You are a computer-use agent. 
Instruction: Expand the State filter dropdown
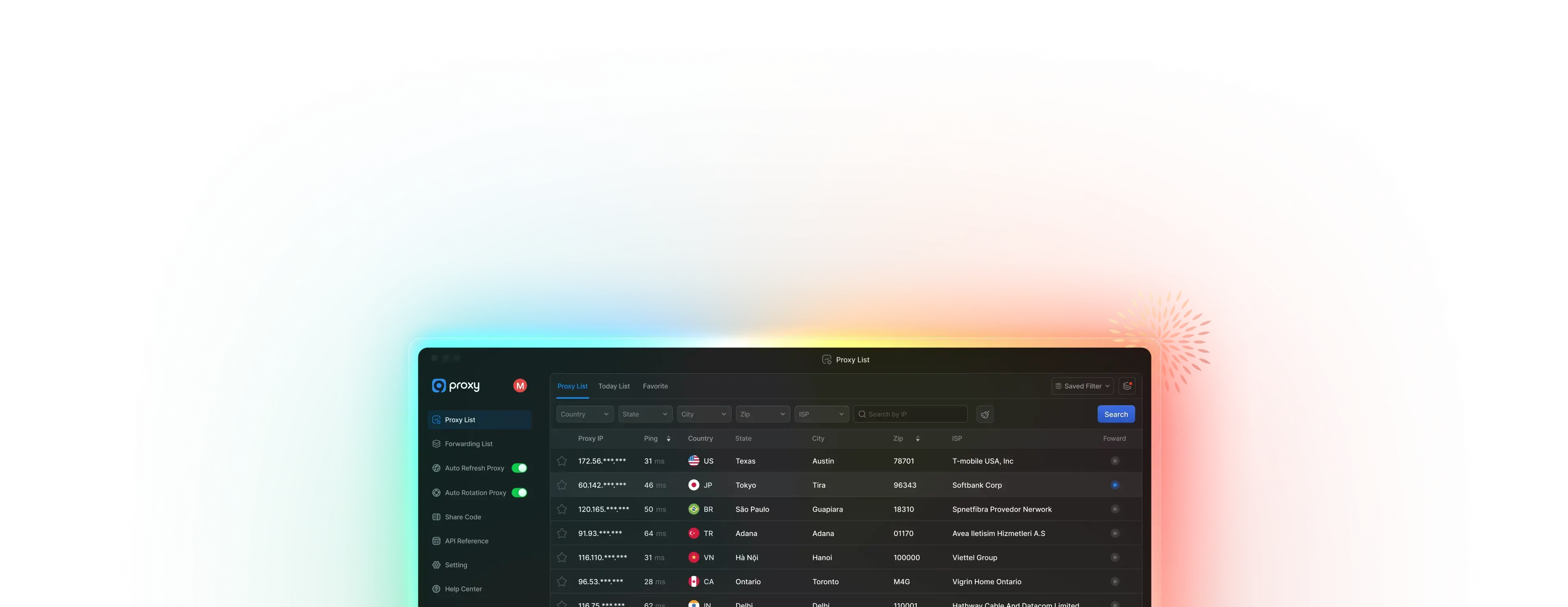(x=645, y=414)
